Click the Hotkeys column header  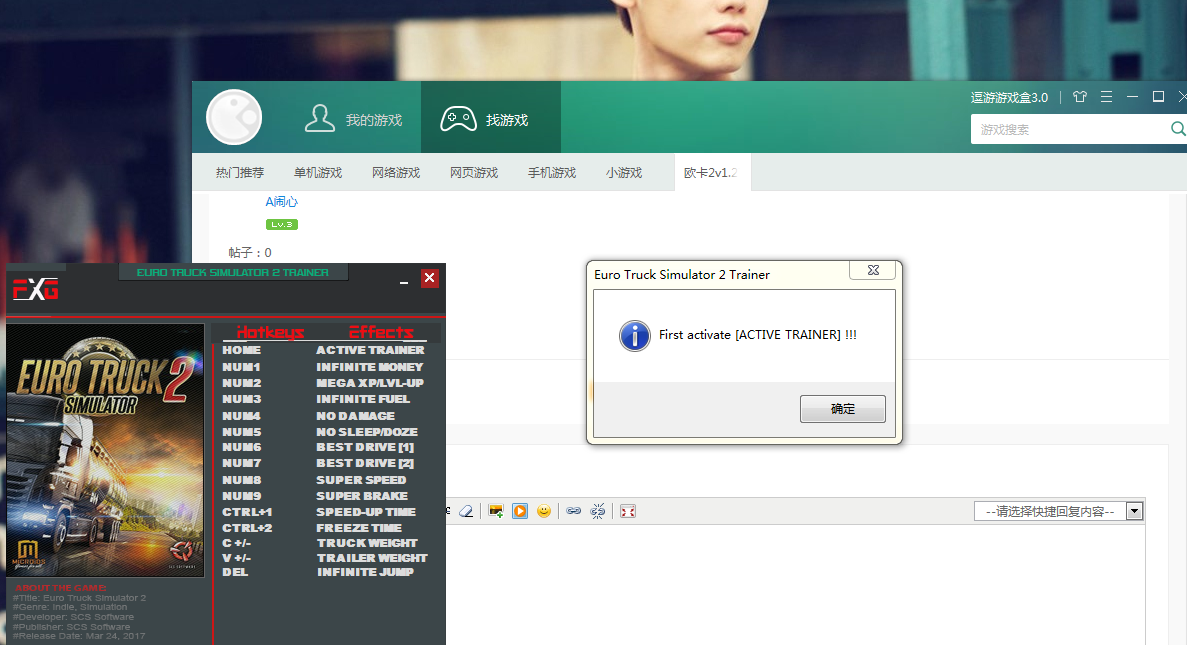270,332
